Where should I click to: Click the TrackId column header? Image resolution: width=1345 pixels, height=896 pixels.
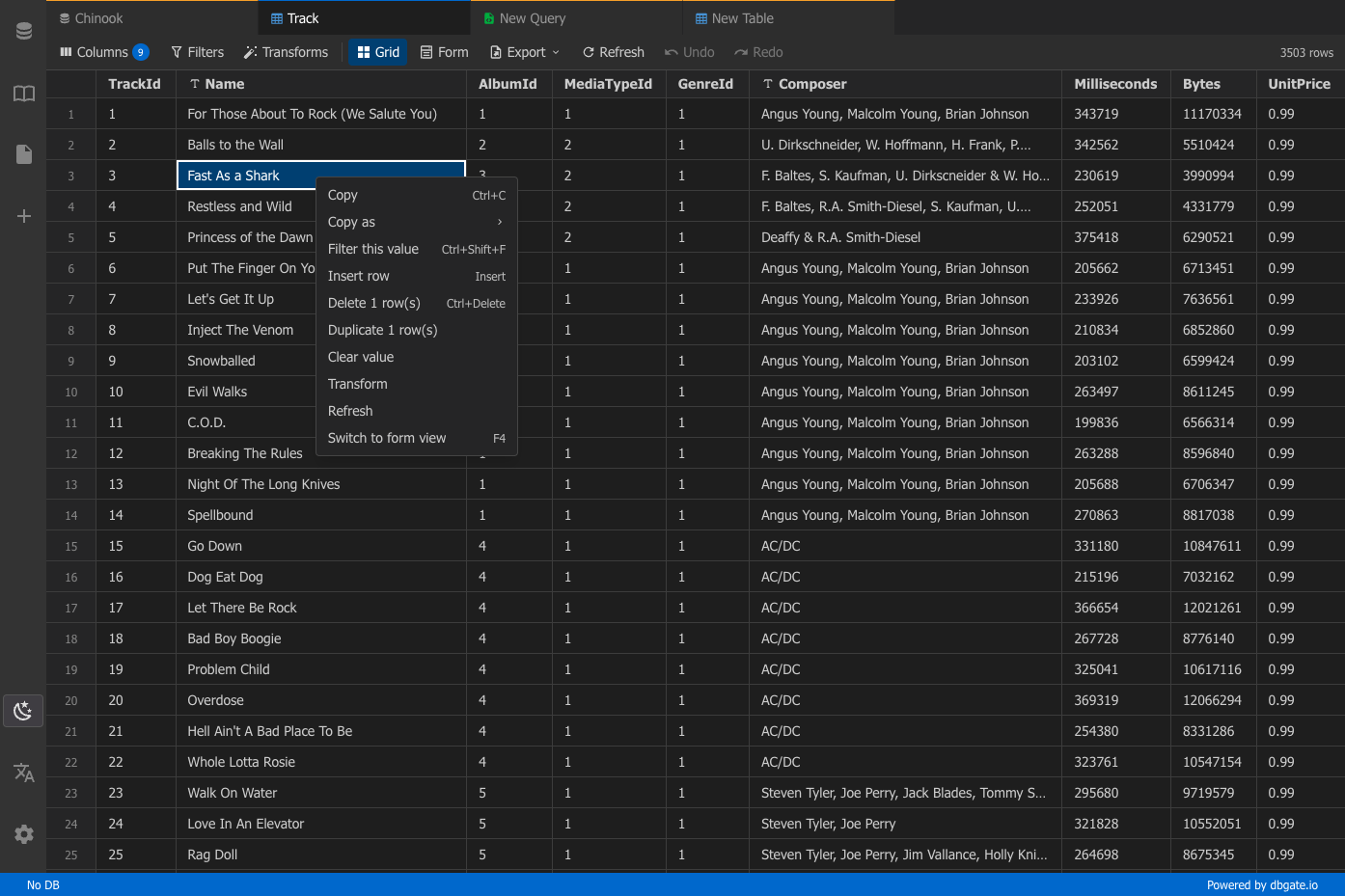136,84
